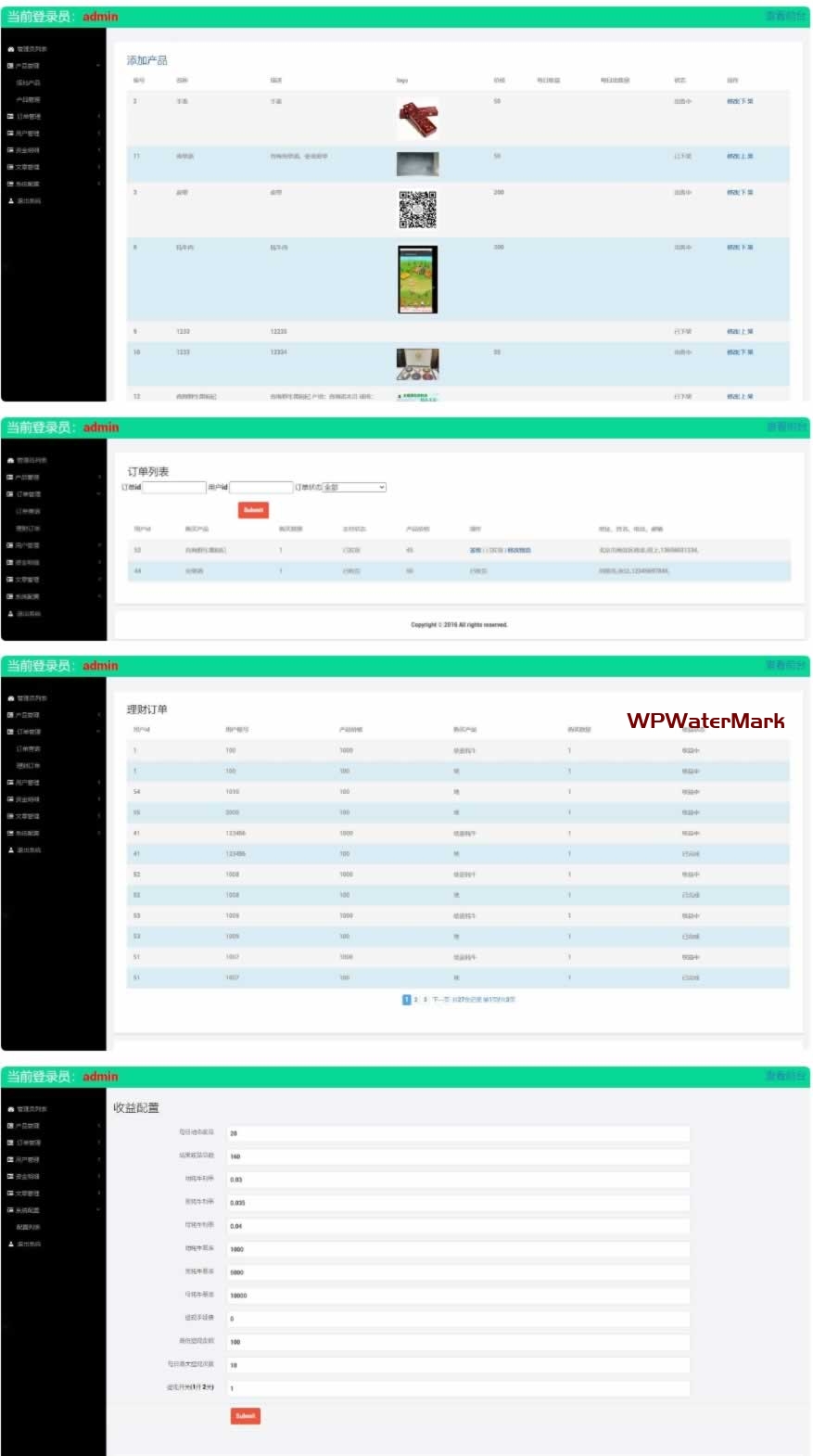
Task: Click 订单管理 sidebar icon on 添加产品 page
Action: pos(10,117)
